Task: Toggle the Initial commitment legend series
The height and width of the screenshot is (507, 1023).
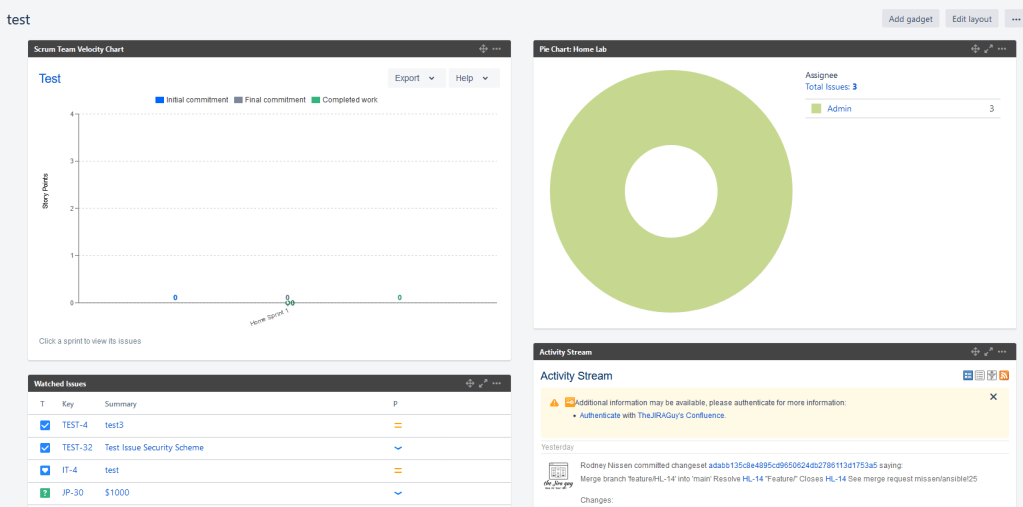Action: click(192, 100)
